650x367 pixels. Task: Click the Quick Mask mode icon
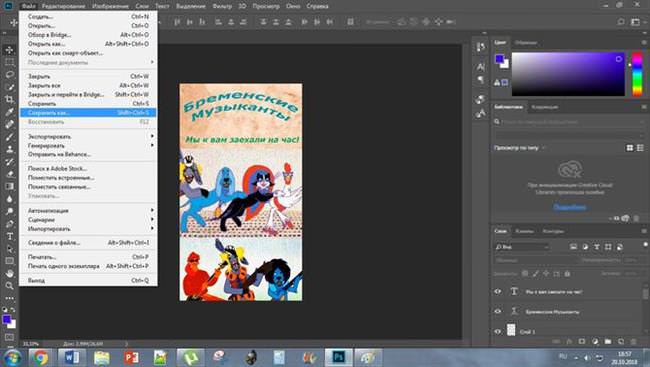[9, 337]
